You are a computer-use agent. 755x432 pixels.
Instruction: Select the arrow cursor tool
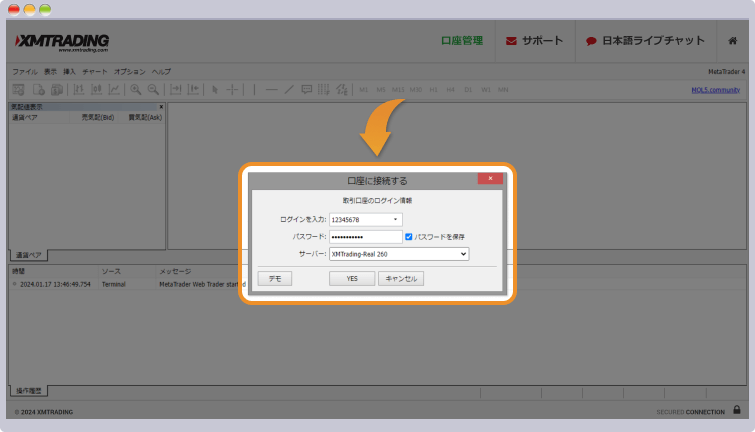coord(215,90)
